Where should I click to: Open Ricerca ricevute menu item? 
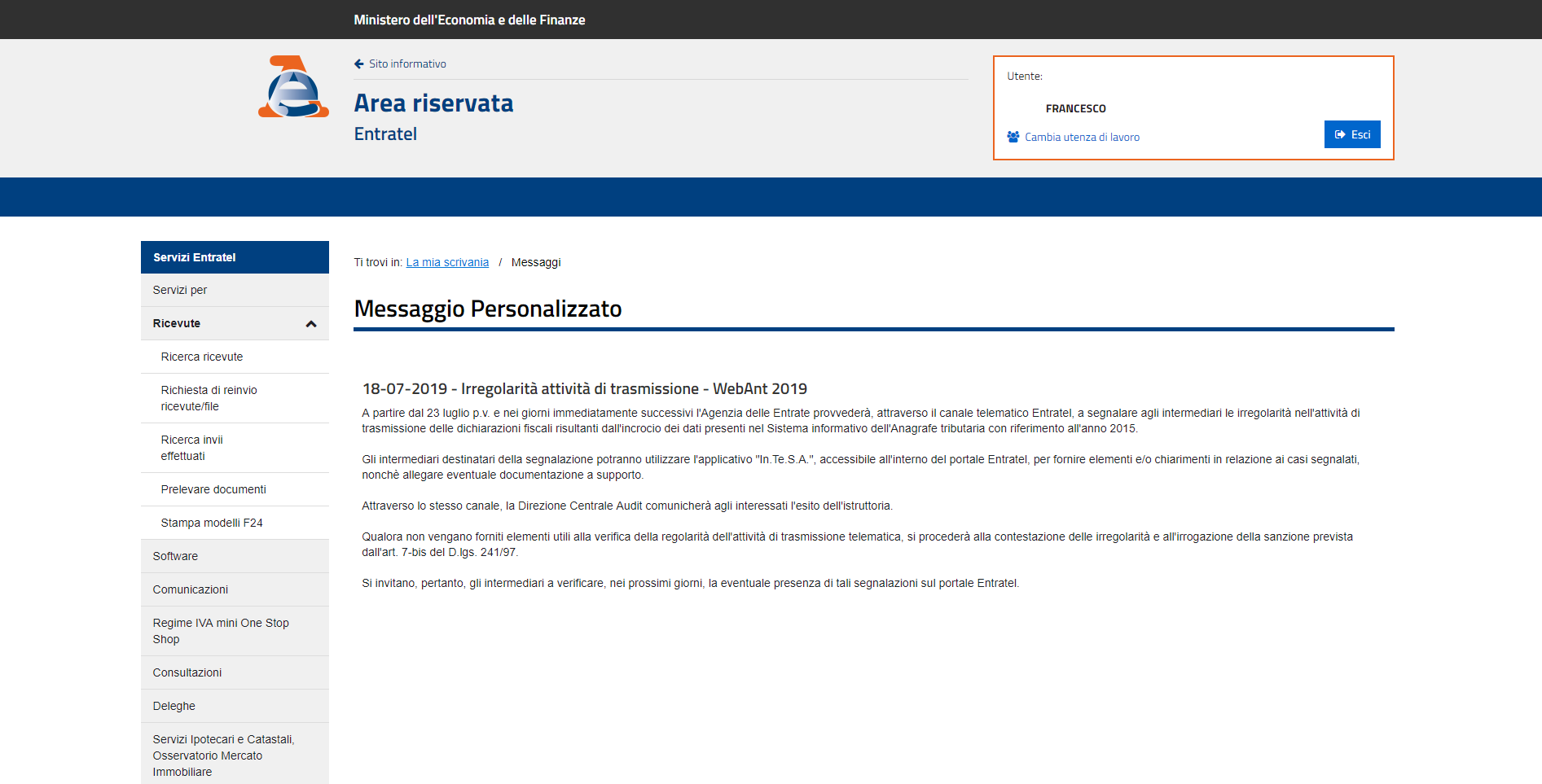tap(235, 357)
